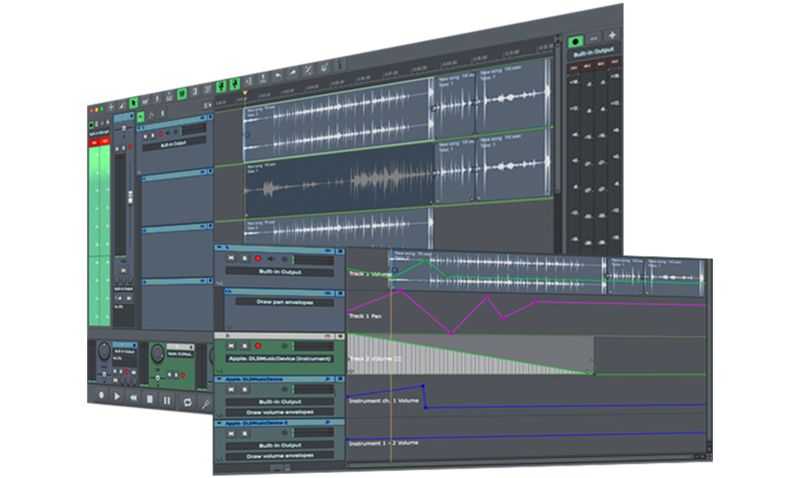The height and width of the screenshot is (478, 800).
Task: Click the speaker icon in Apple DLSMusicDevice header
Action: [327, 379]
